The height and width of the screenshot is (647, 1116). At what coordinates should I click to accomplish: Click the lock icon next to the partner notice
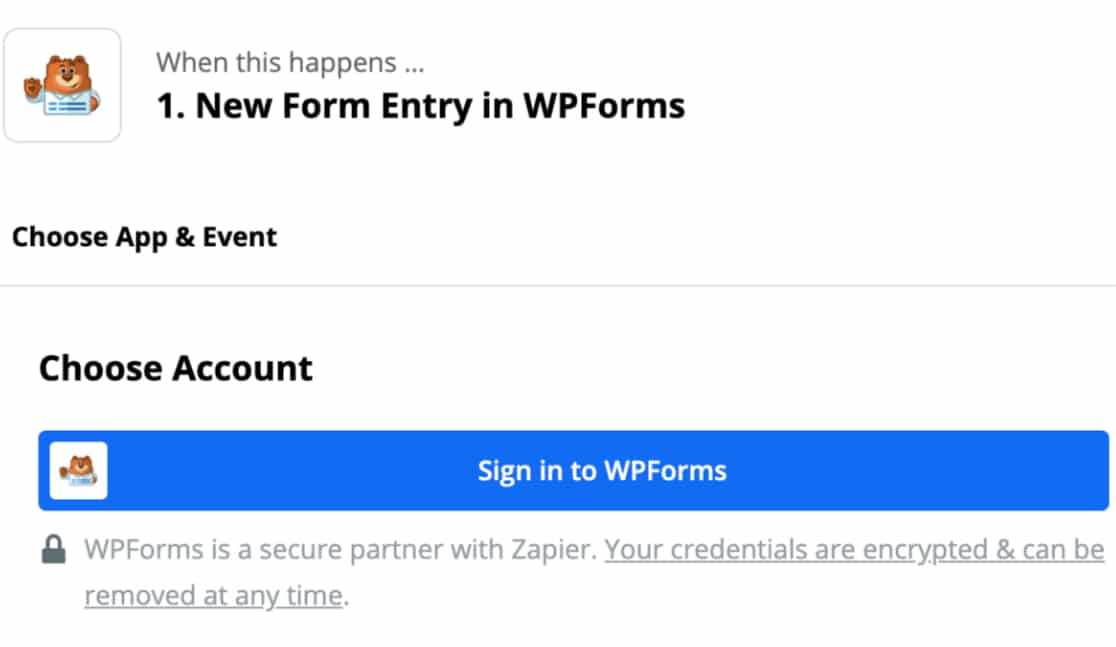pos(51,548)
